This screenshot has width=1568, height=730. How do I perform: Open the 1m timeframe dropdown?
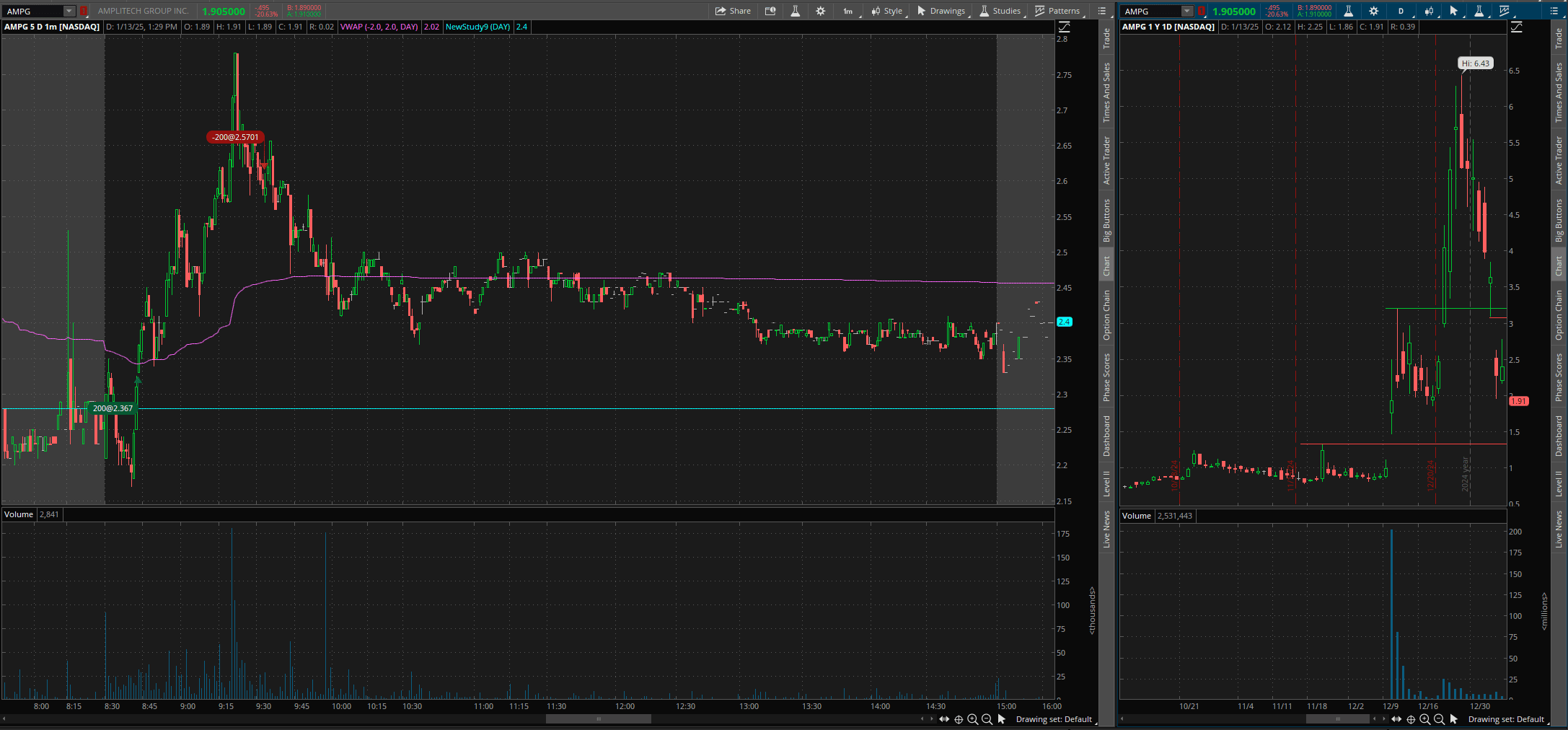tap(847, 11)
